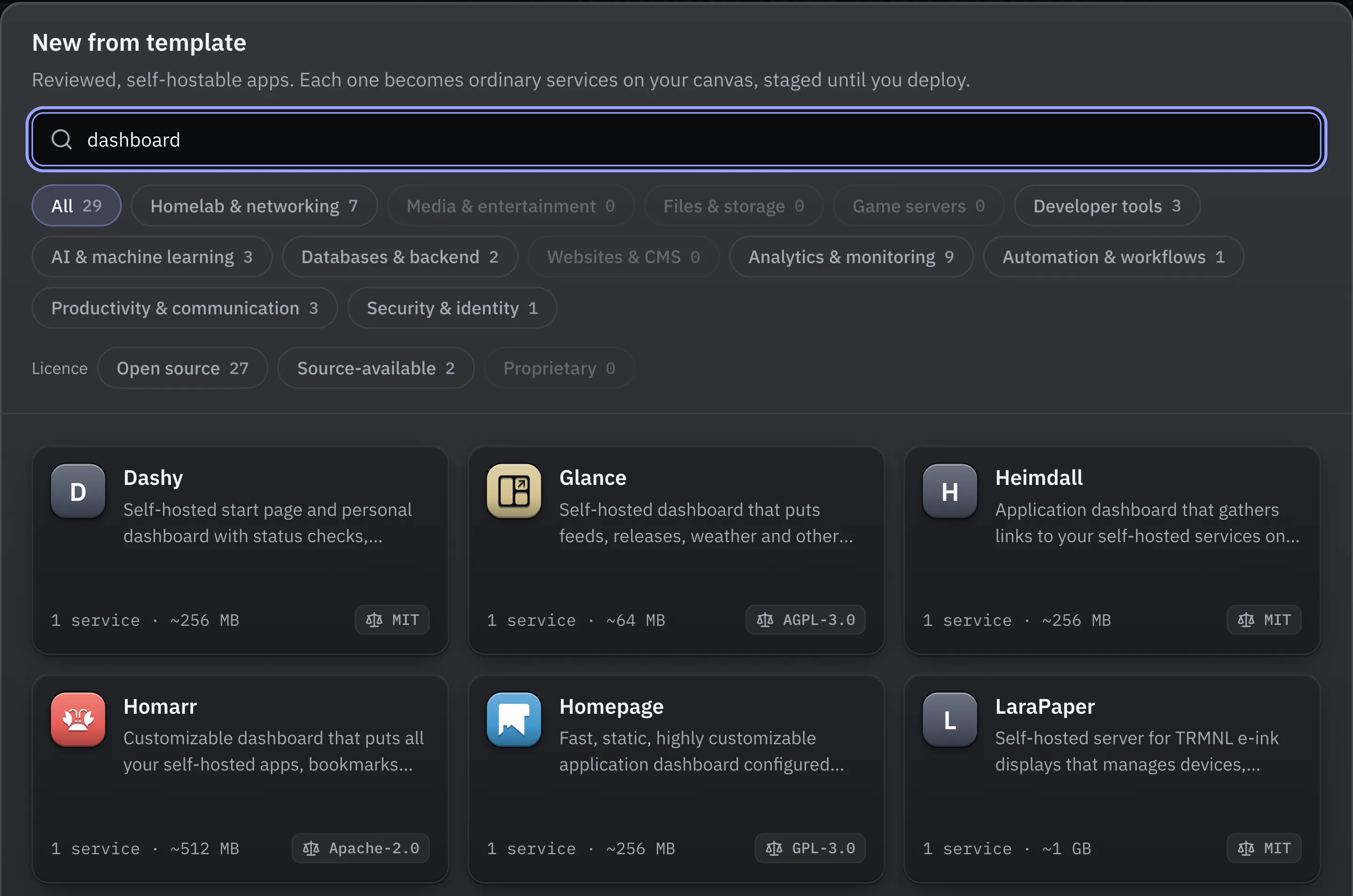The image size is (1353, 896).
Task: Click Dashy's MIT licence badge
Action: [x=392, y=620]
